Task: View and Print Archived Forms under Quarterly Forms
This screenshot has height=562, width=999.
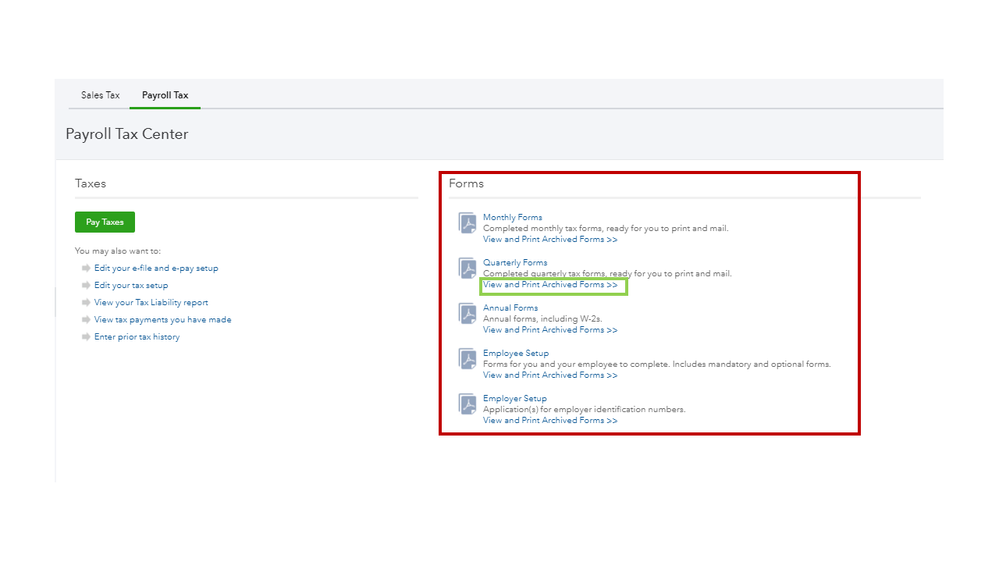Action: pos(550,285)
